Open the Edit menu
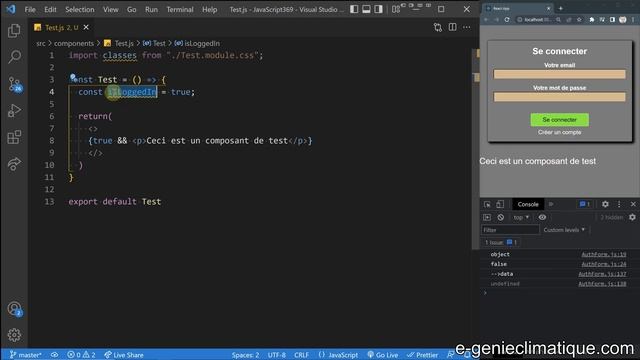 (50, 9)
